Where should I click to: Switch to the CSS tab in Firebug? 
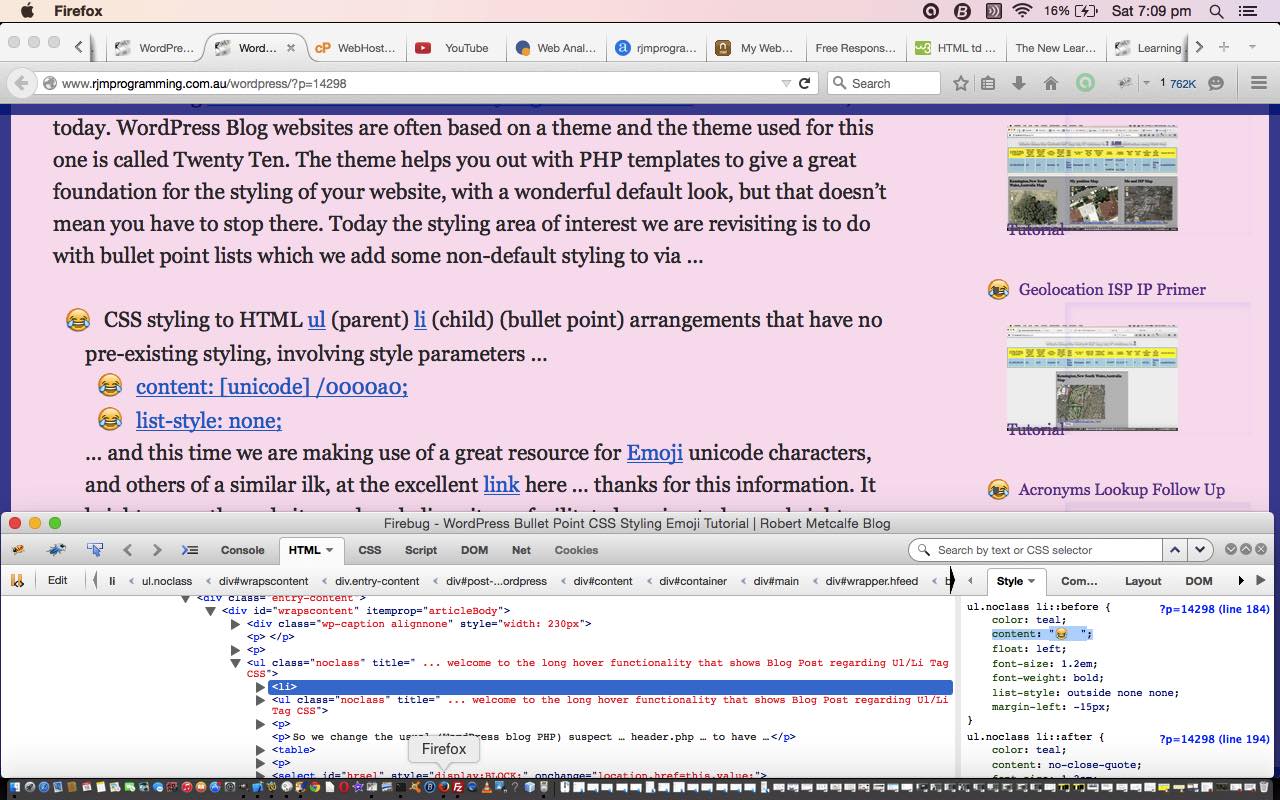pos(369,549)
